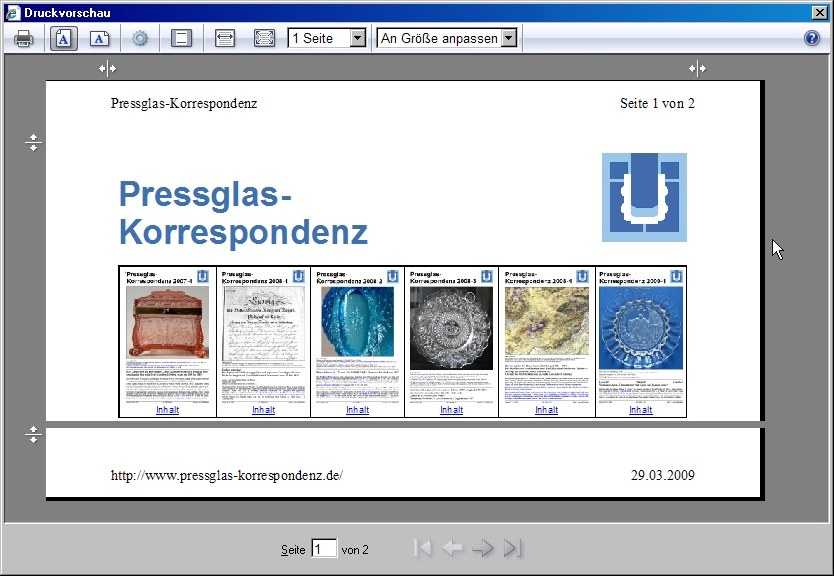Click the page number input field
834x576 pixels.
click(x=324, y=549)
